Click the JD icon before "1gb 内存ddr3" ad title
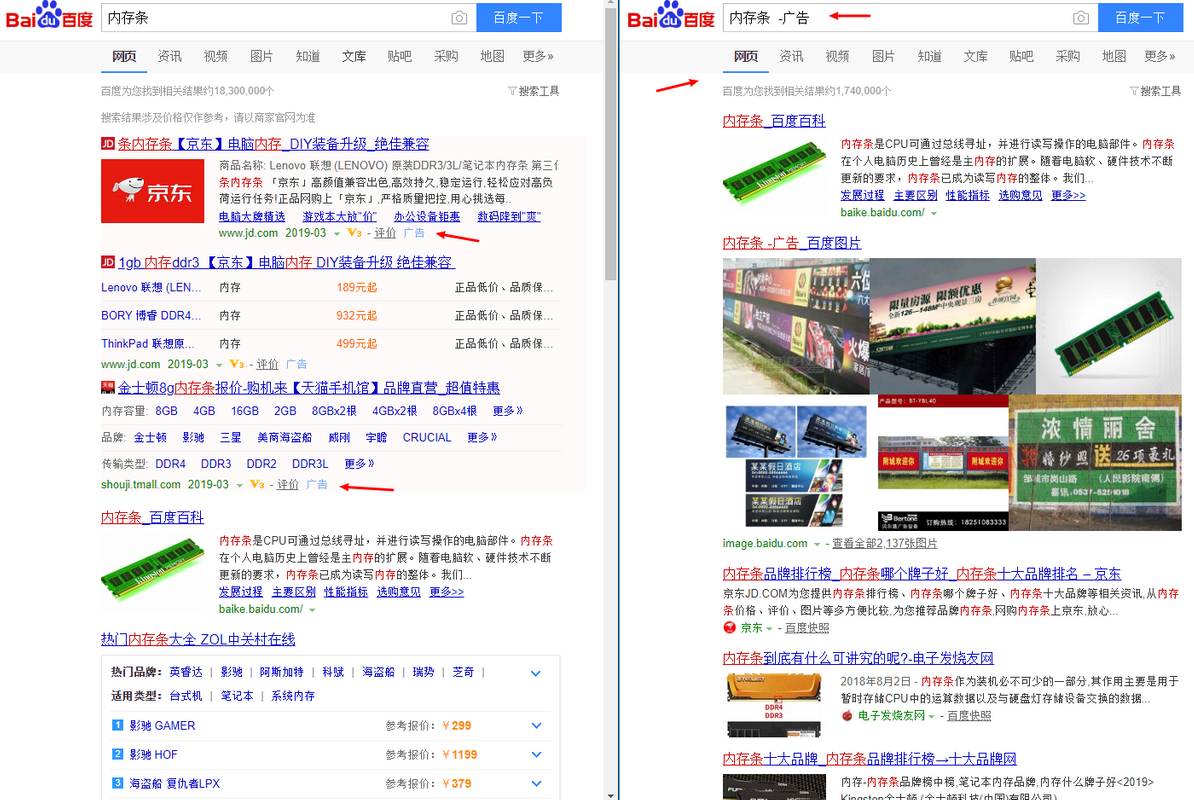Screen dimensions: 1194x800 [x=108, y=262]
